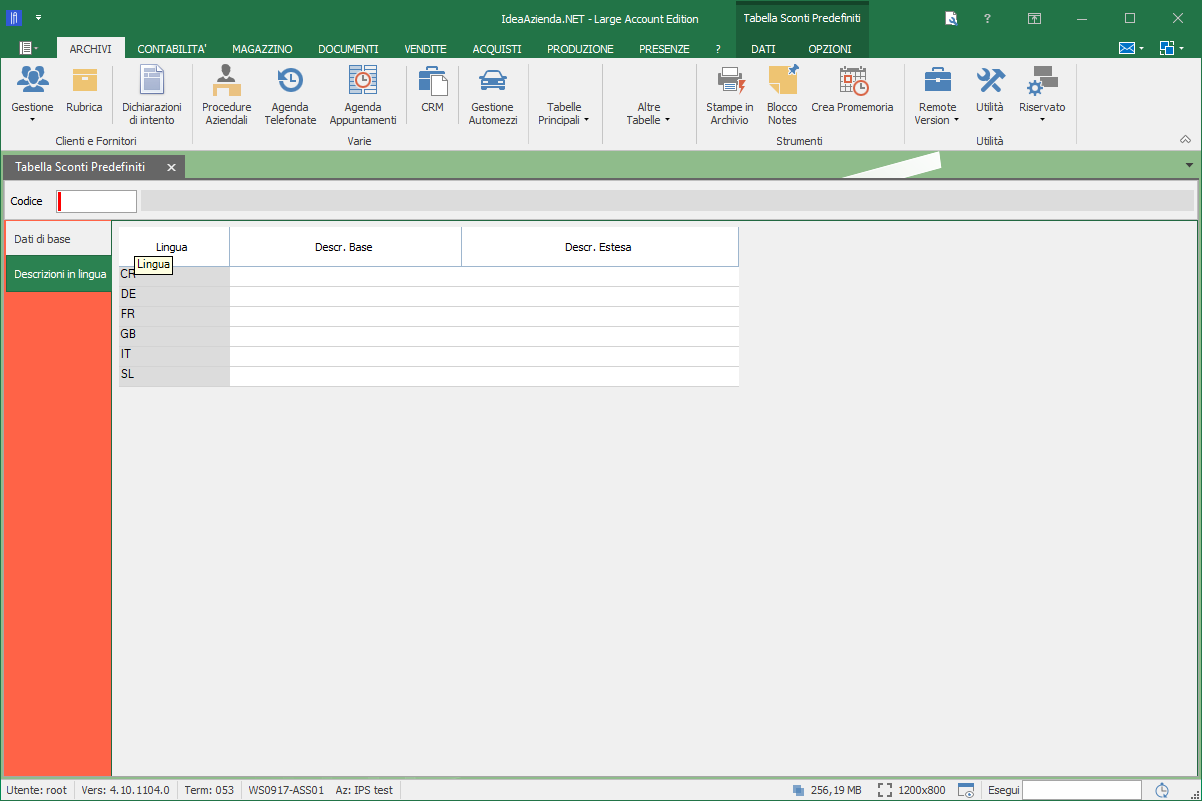Screen dimensions: 1202x801
Task: Select the Dati di base side tab
Action: point(58,239)
